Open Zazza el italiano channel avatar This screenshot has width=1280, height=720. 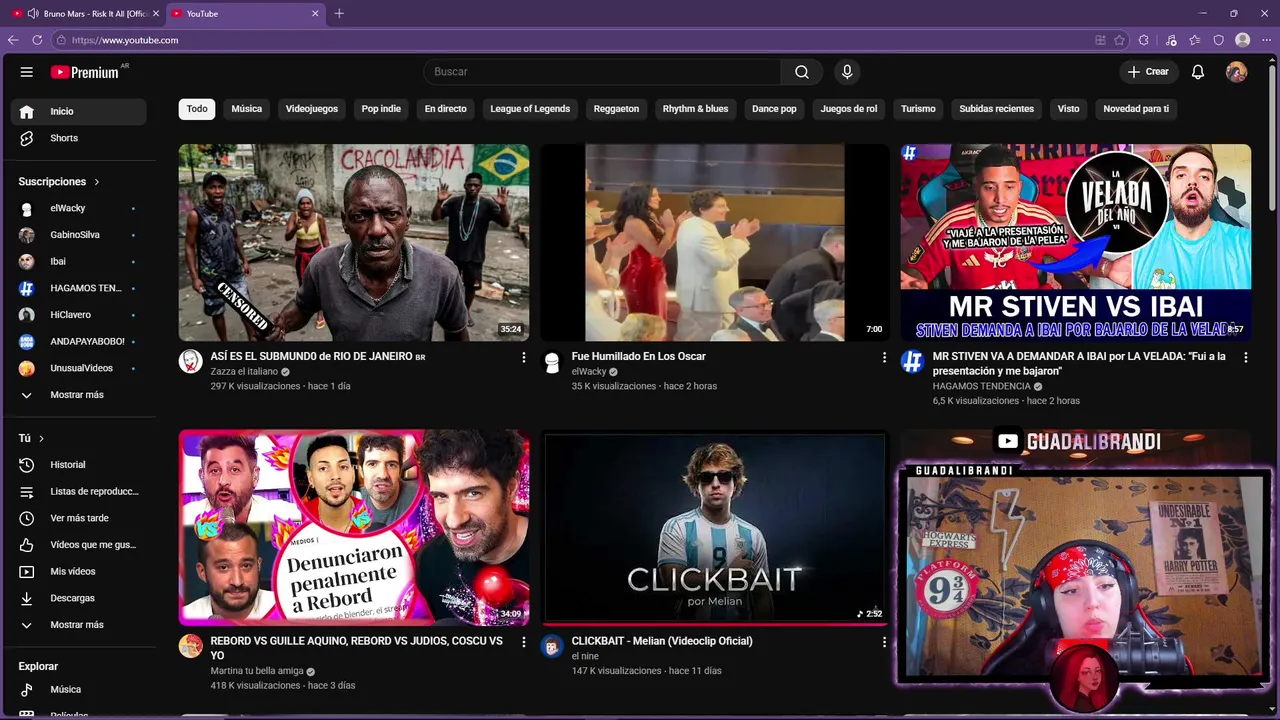tap(190, 361)
